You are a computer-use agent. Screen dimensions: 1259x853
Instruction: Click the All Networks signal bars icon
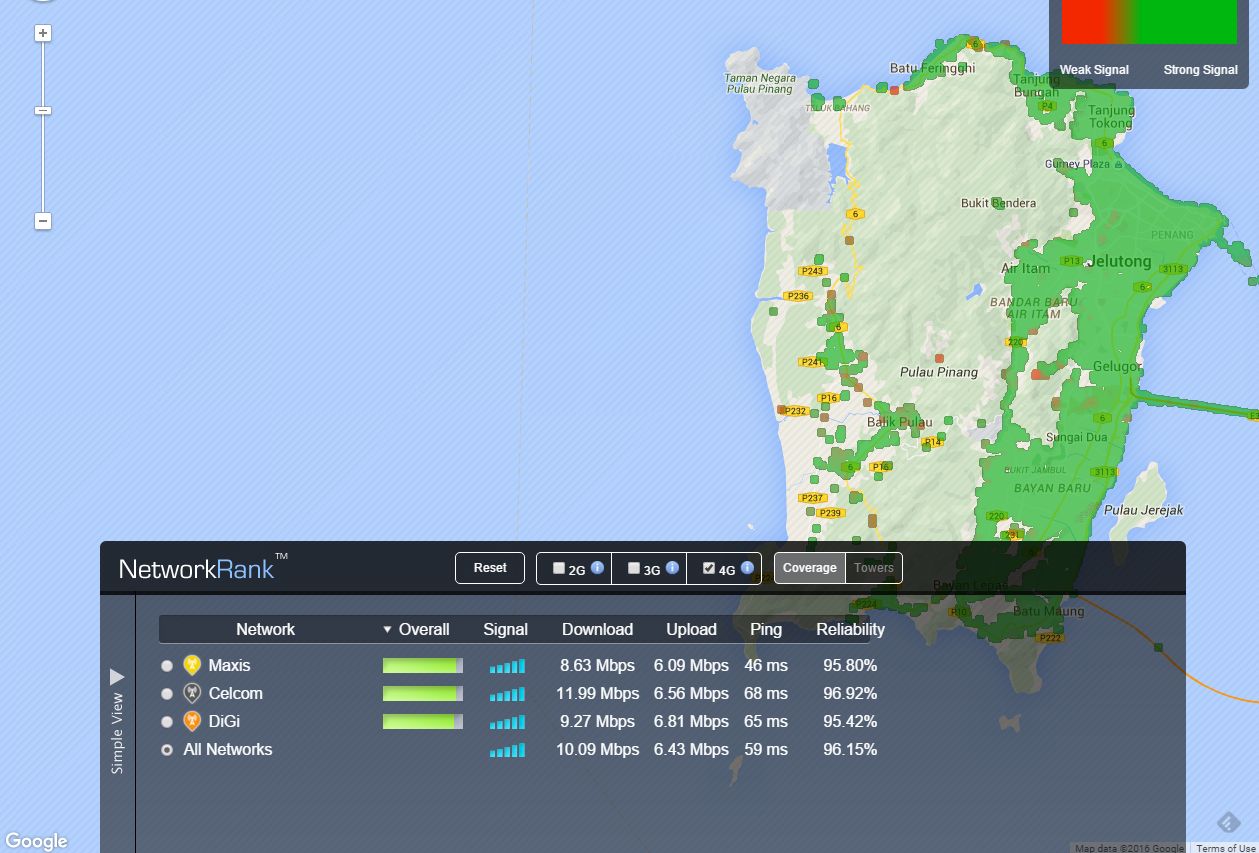click(x=507, y=750)
